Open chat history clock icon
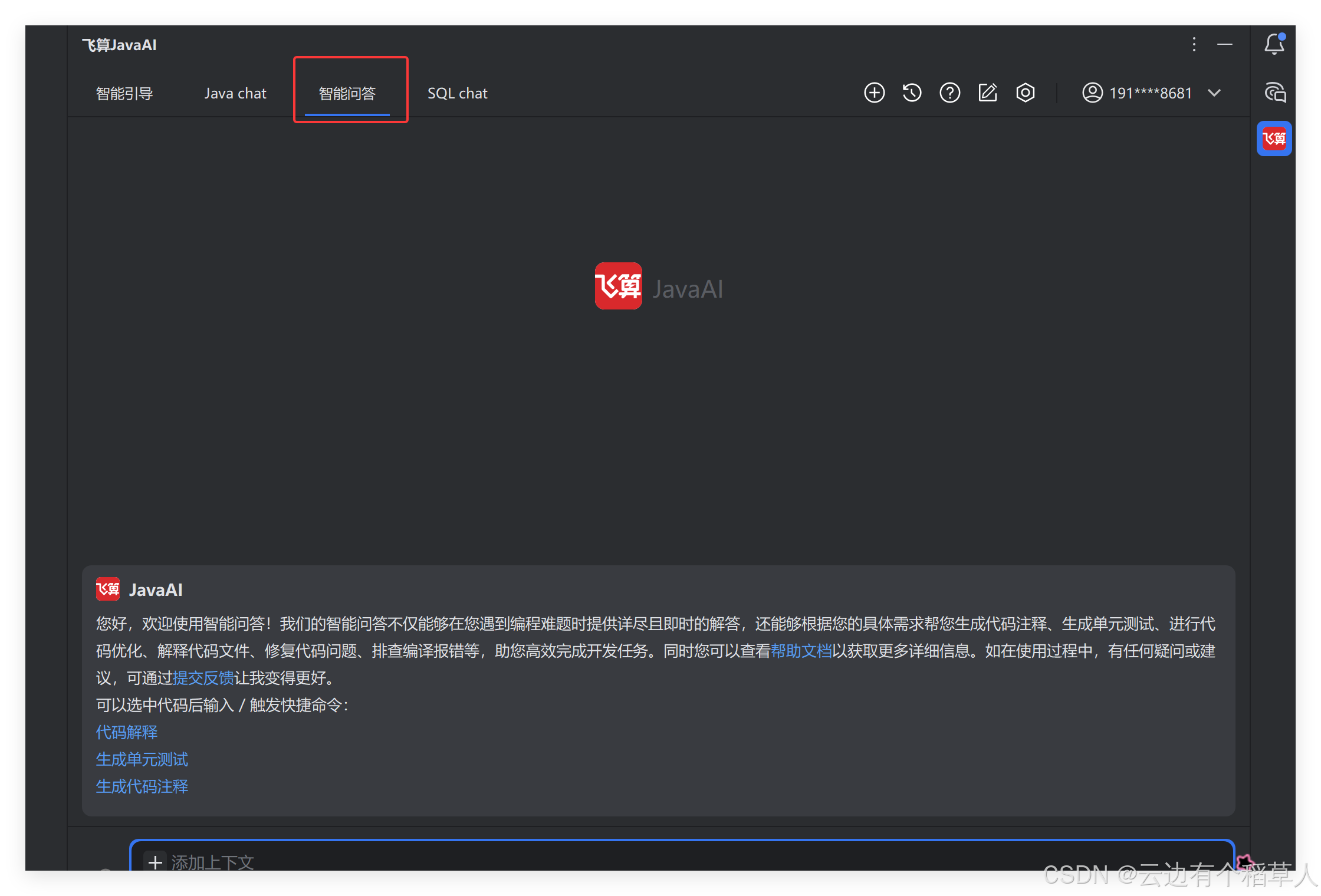This screenshot has height=896, width=1321. coord(912,93)
